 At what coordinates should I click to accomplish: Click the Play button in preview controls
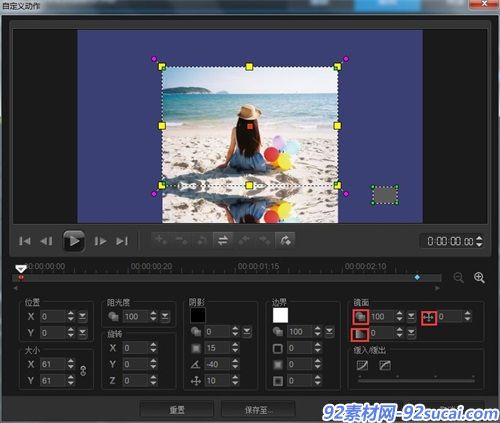(74, 241)
